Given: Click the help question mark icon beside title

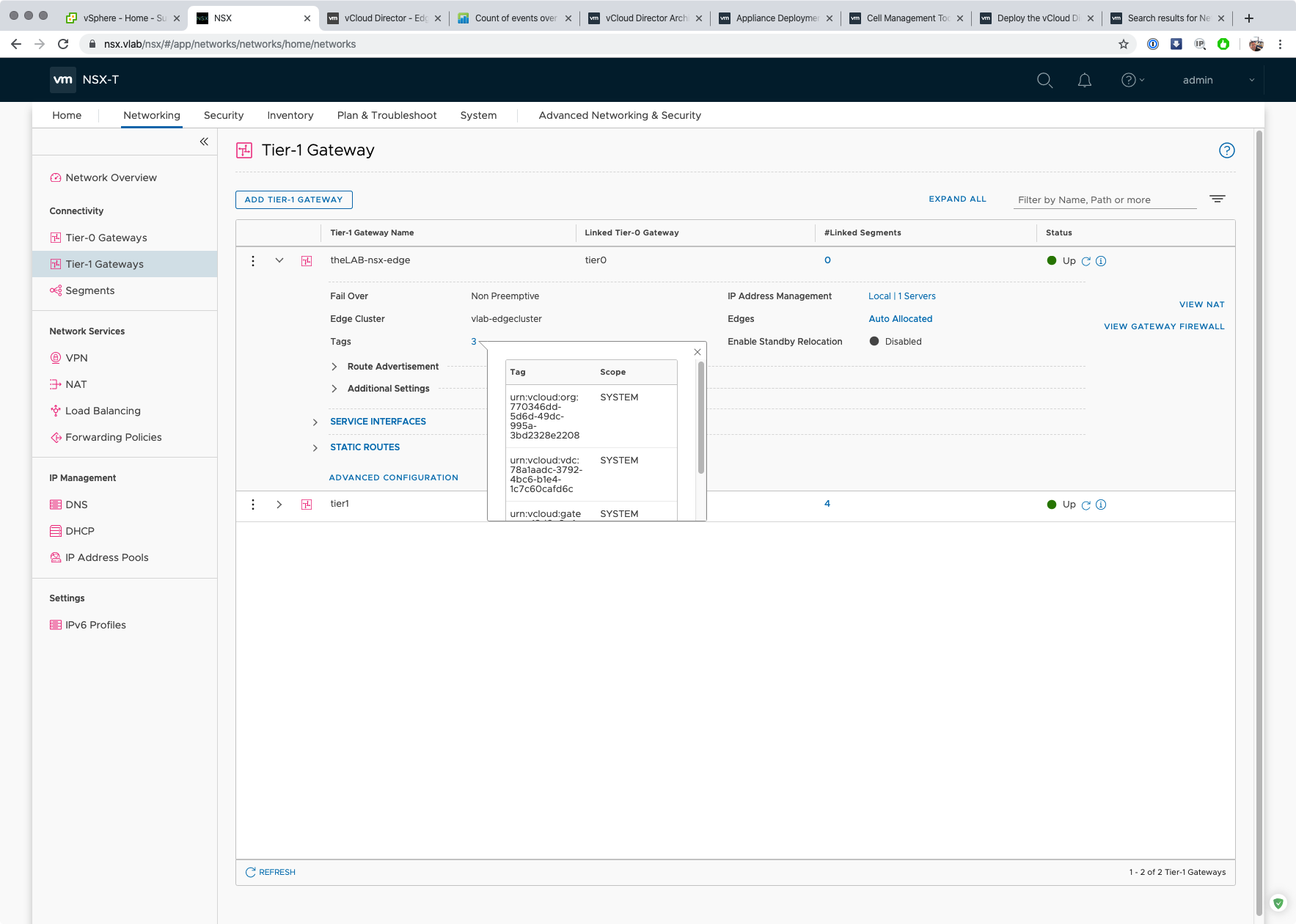Looking at the screenshot, I should click(x=1226, y=150).
